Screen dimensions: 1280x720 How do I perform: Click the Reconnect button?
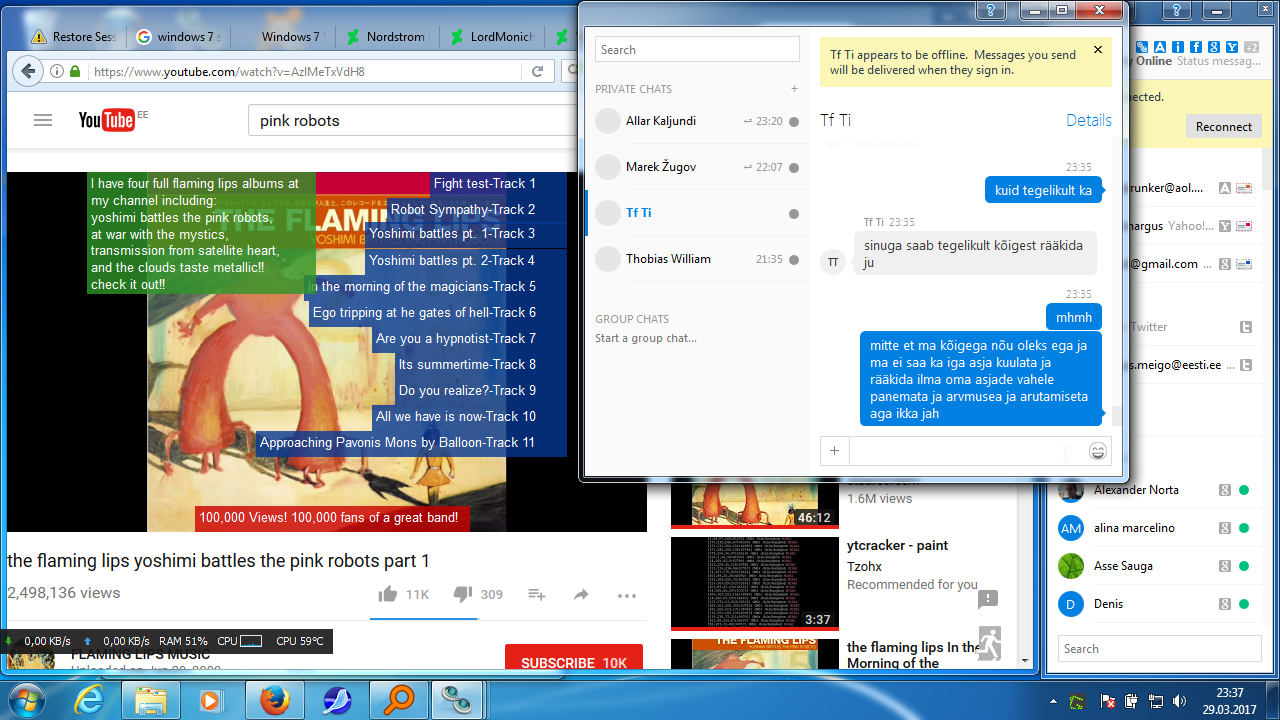tap(1223, 127)
